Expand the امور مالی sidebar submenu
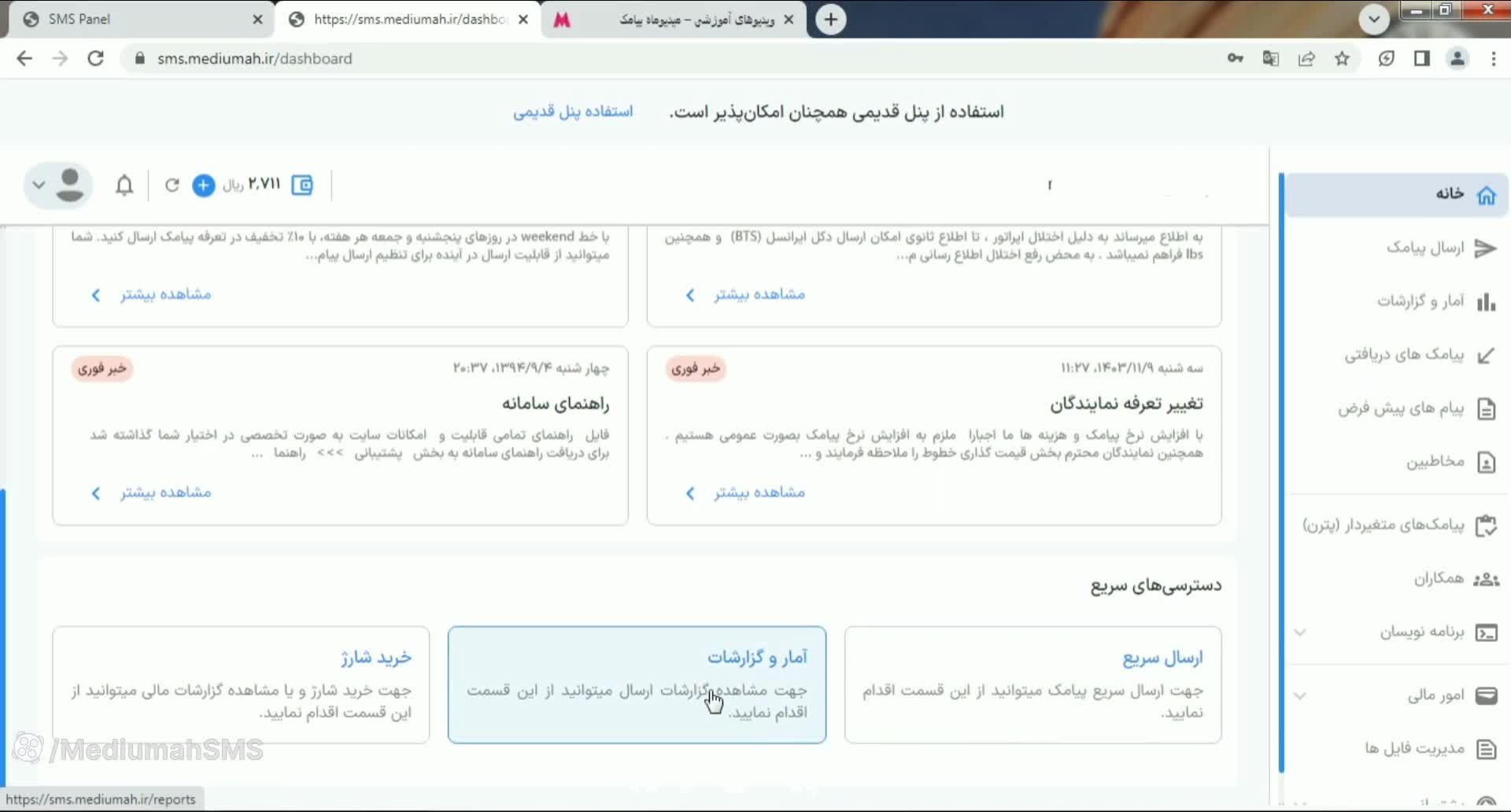This screenshot has width=1511, height=812. 1435,696
